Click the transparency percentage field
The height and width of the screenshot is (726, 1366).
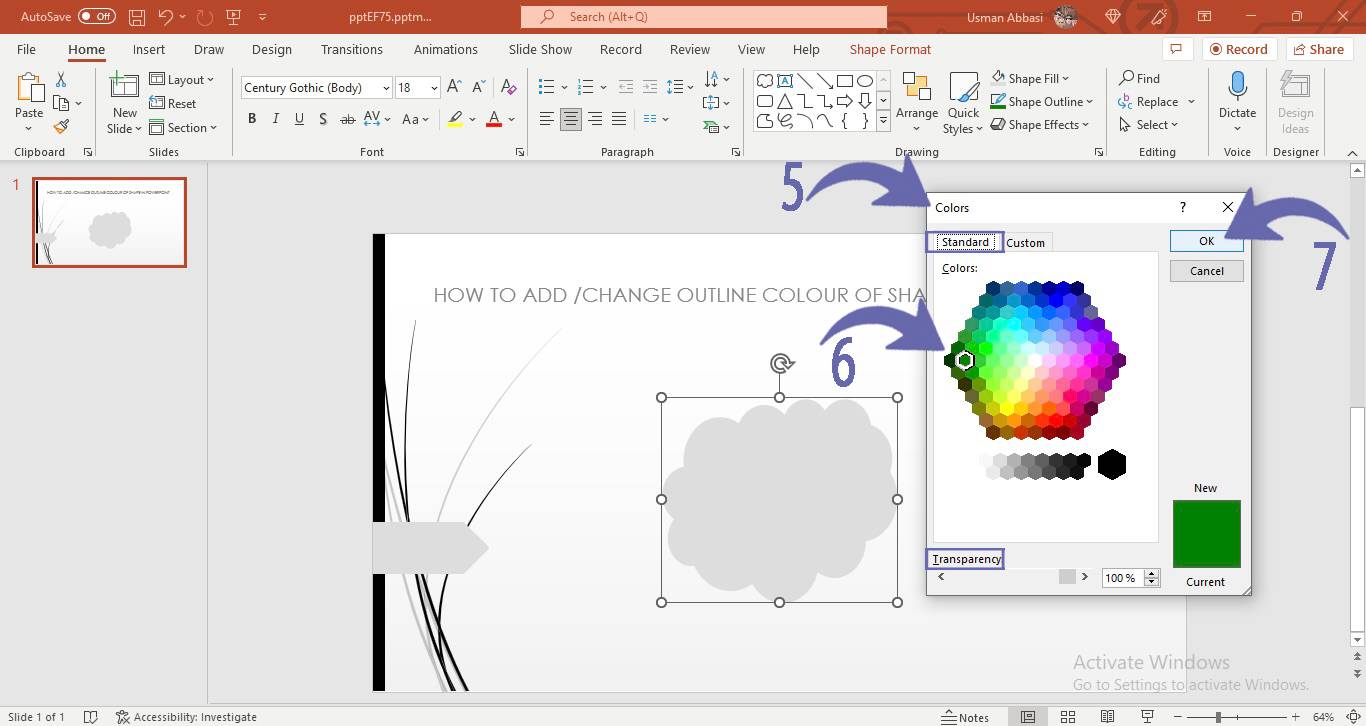[x=1122, y=577]
